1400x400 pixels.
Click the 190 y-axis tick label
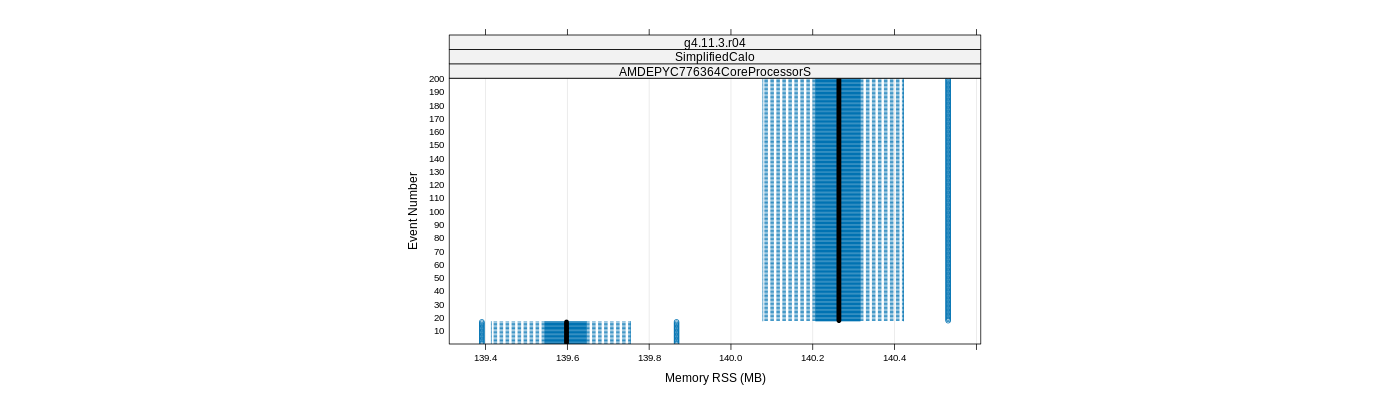coord(436,92)
